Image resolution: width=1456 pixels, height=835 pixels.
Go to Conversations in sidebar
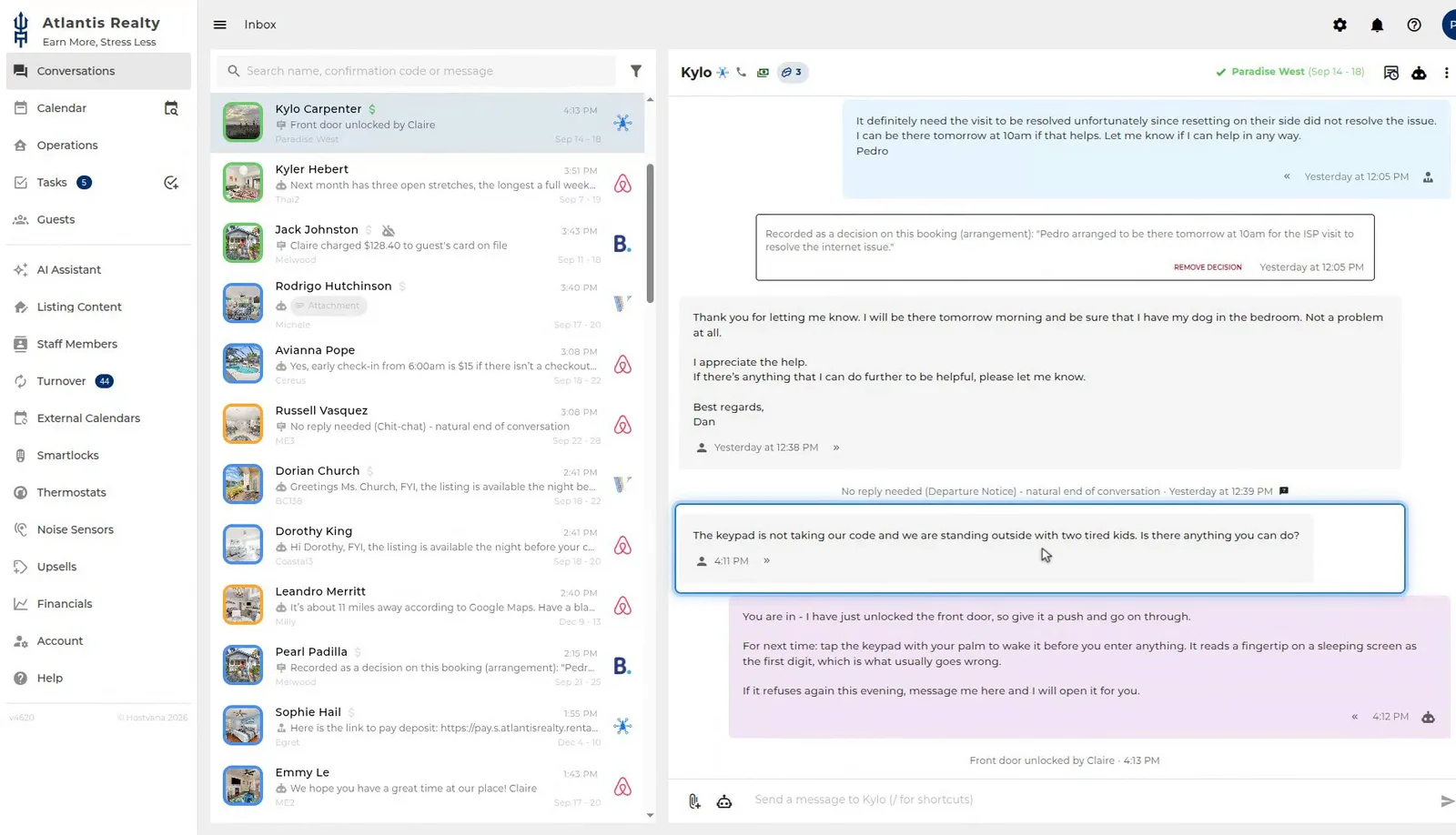98,71
